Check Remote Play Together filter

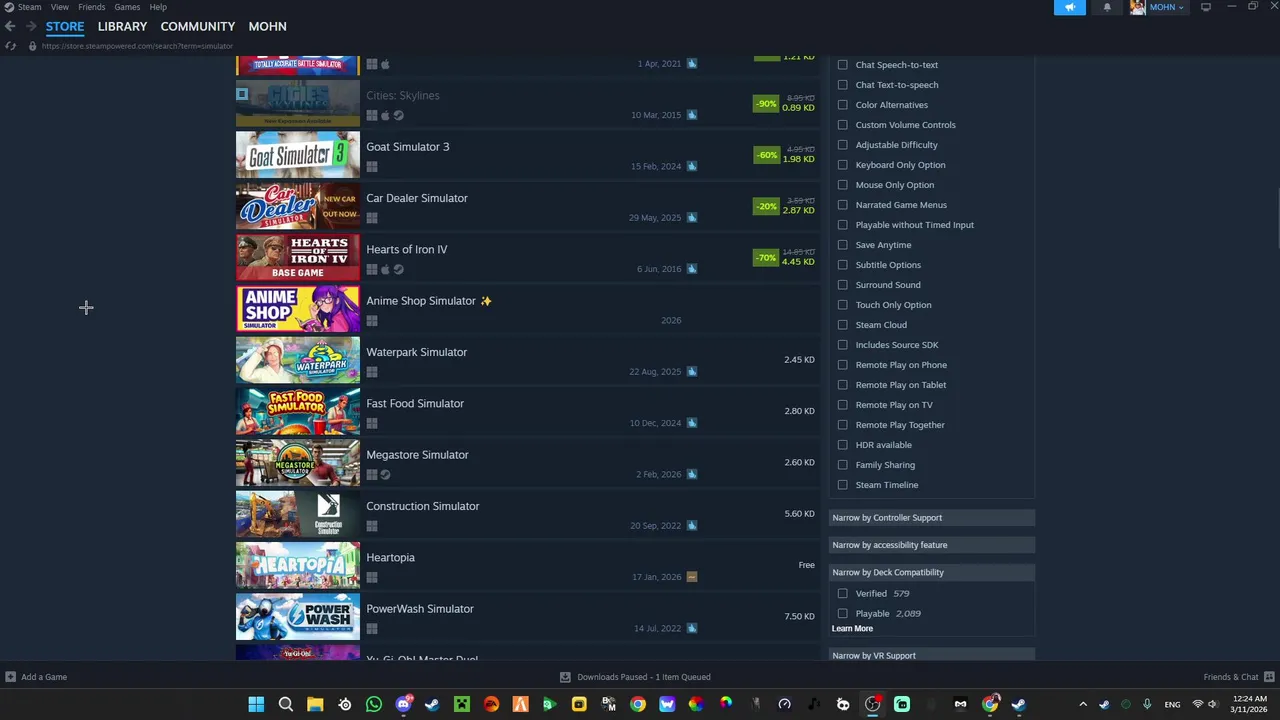[x=842, y=425]
